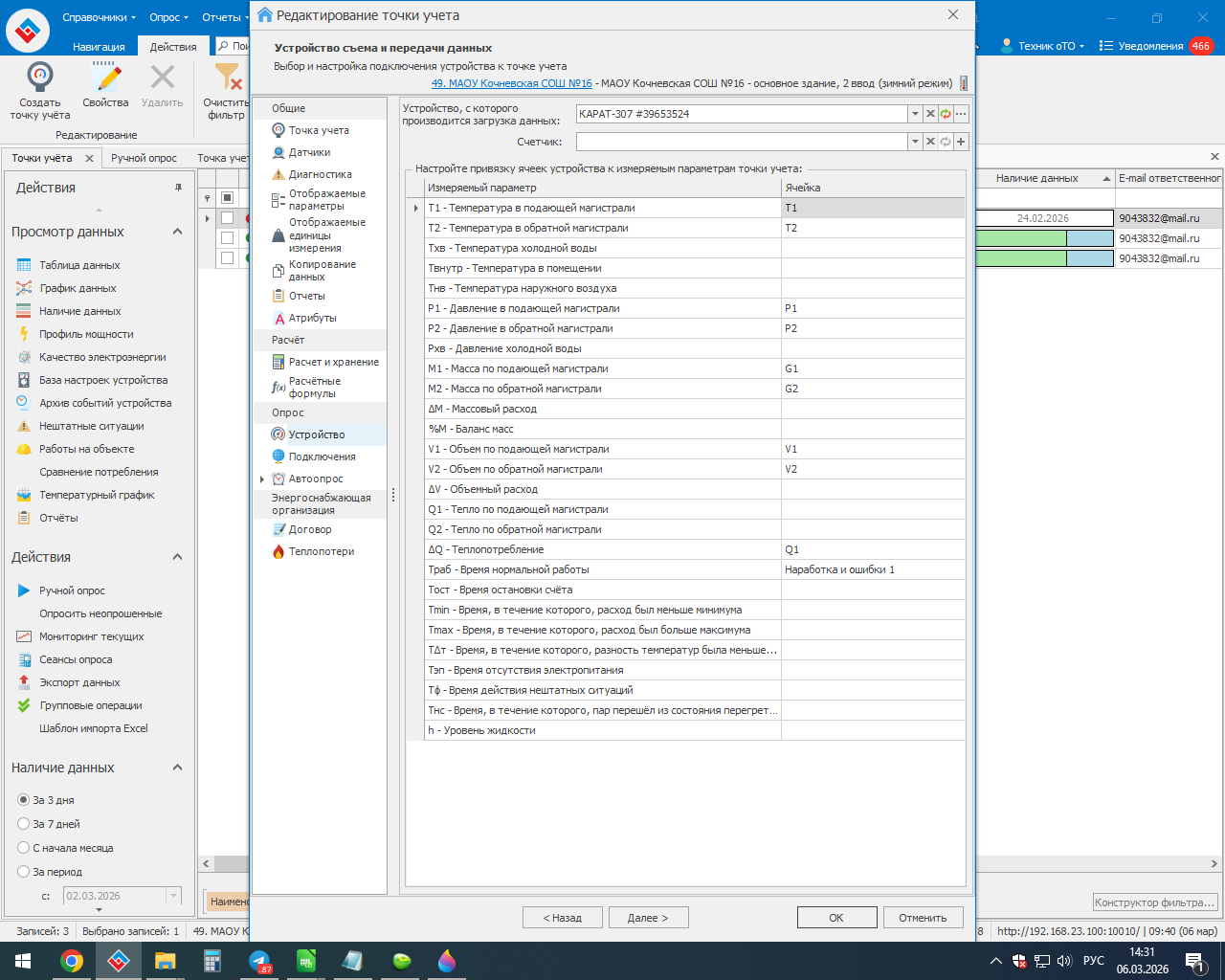Image resolution: width=1225 pixels, height=980 pixels.
Task: Select the За 3 дня radio button
Action: [24, 800]
